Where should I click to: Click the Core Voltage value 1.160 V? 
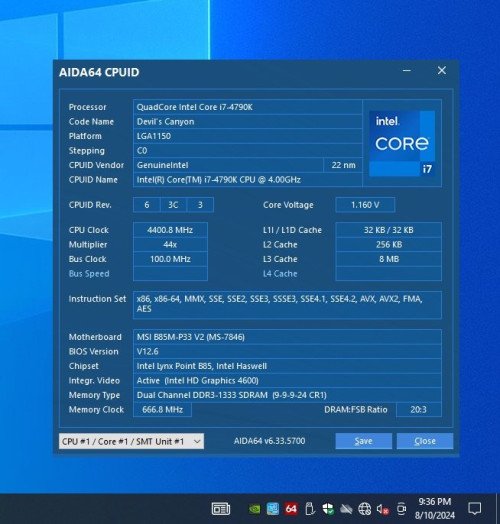[365, 205]
